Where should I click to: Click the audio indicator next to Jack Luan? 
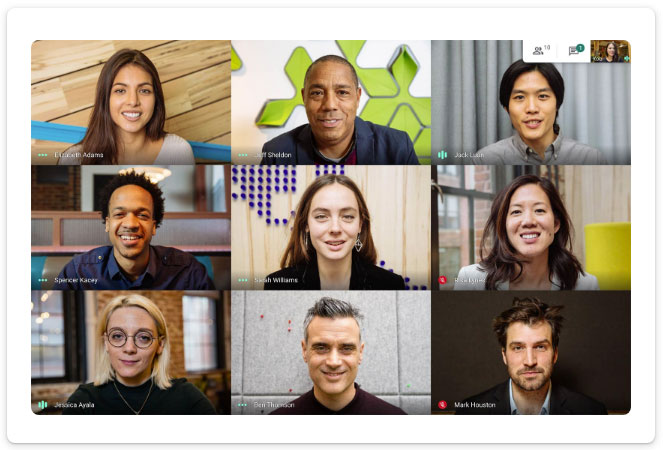click(442, 155)
